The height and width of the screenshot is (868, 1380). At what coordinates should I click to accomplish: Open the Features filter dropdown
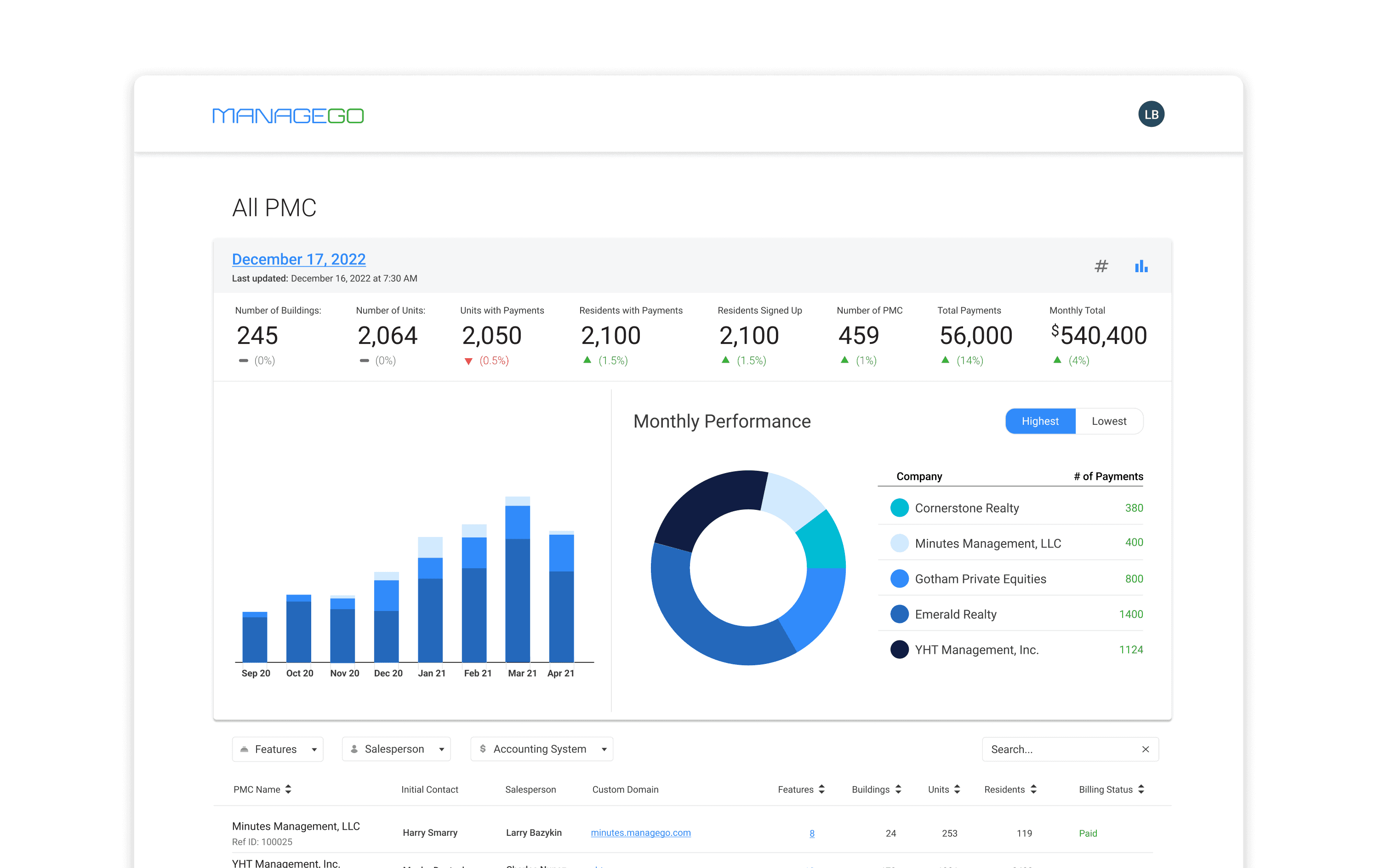click(278, 749)
